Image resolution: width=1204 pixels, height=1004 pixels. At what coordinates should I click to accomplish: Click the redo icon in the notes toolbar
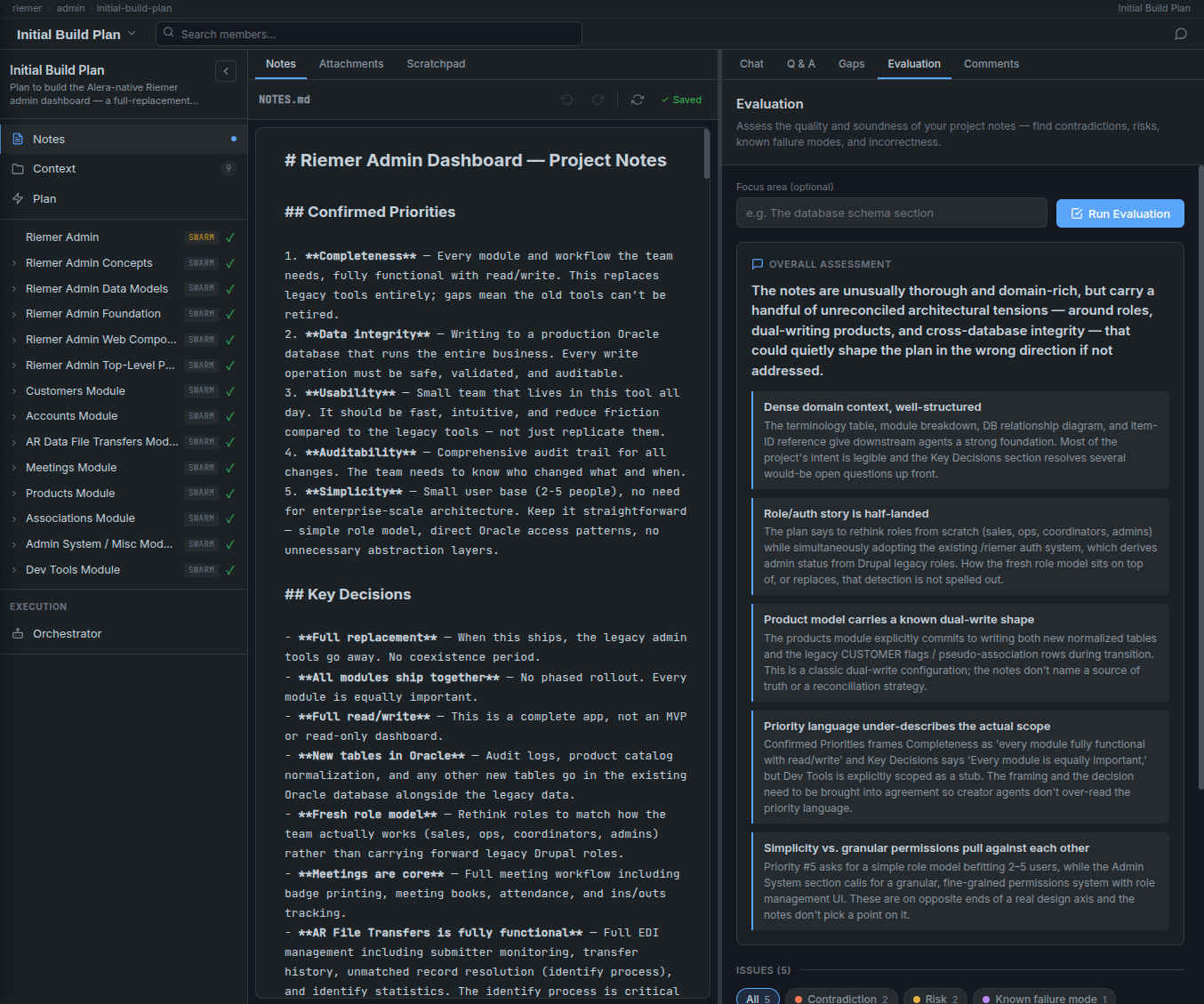coord(598,100)
